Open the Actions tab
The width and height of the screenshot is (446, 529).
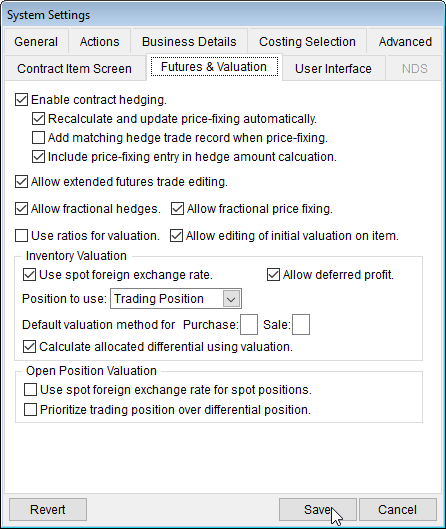100,41
